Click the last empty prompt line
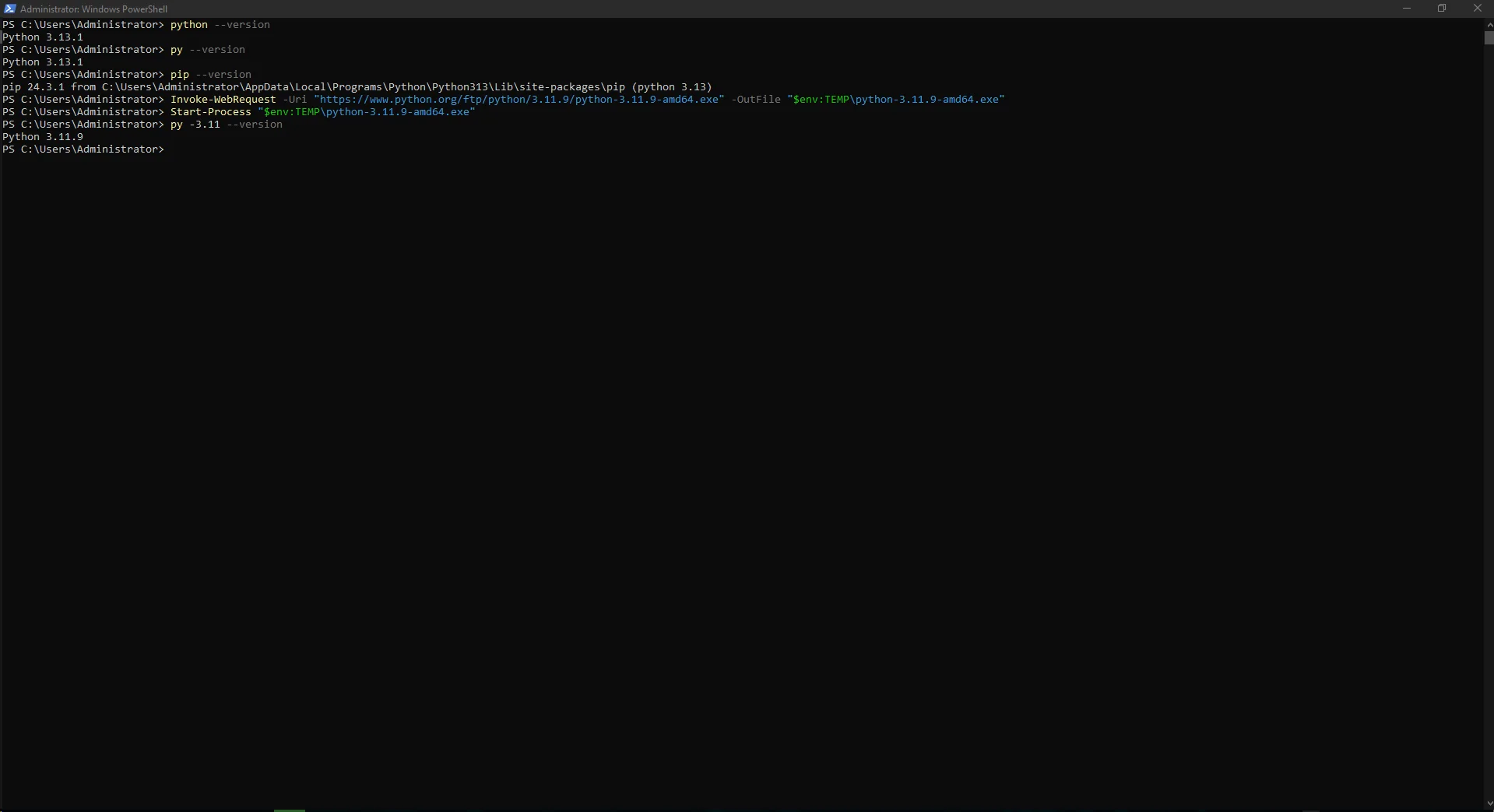The height and width of the screenshot is (812, 1494). (x=83, y=149)
